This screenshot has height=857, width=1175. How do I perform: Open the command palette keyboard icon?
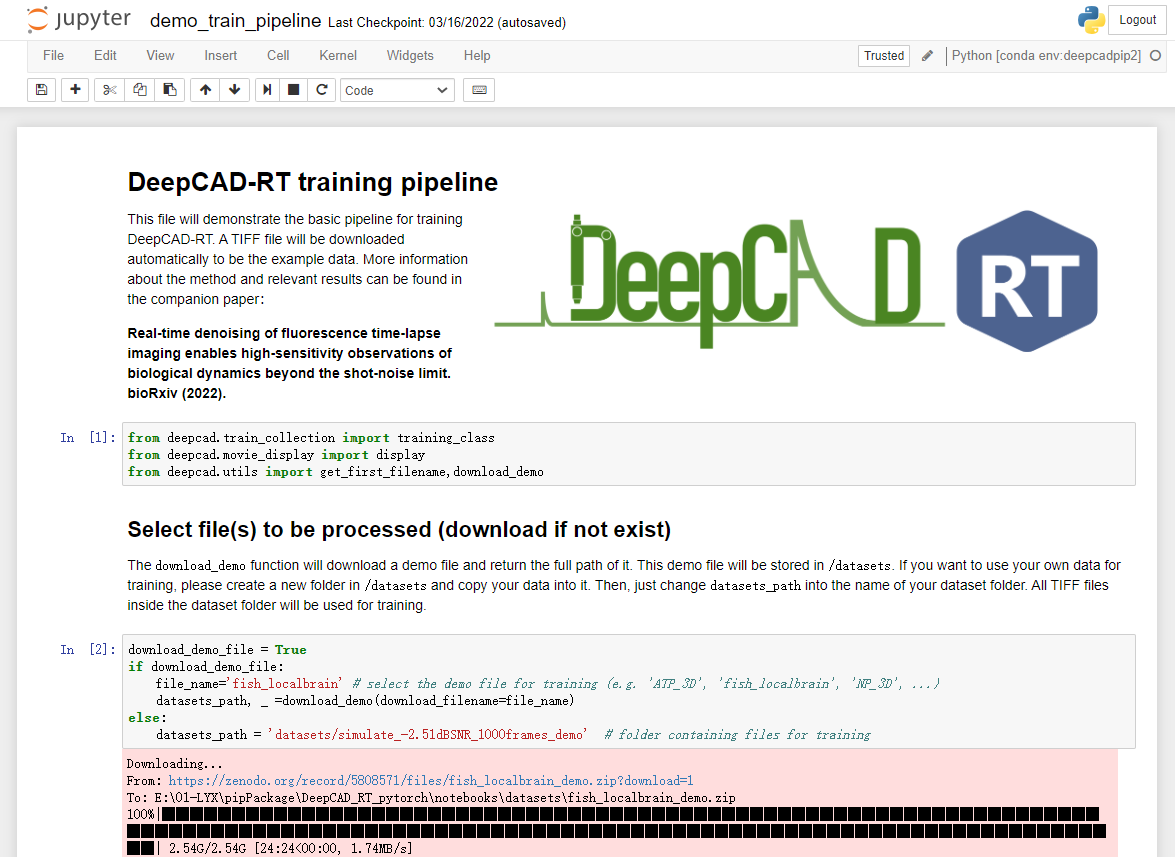[x=479, y=90]
